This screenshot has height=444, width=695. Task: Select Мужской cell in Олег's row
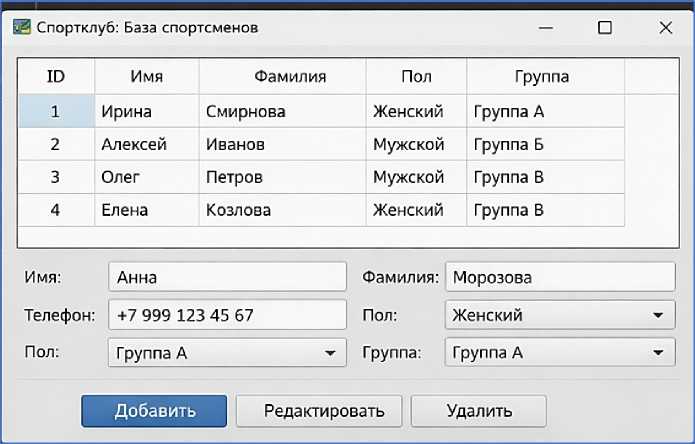coord(416,177)
